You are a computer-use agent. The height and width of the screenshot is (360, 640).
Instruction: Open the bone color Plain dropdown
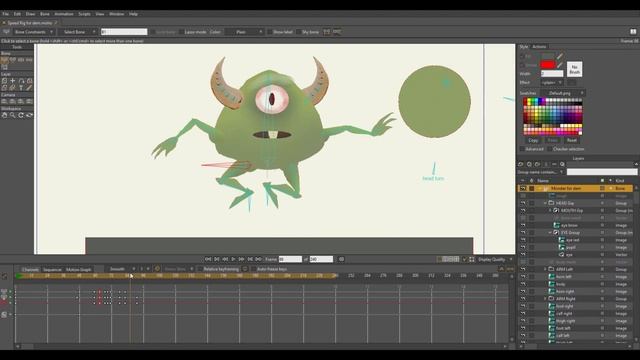tap(244, 32)
